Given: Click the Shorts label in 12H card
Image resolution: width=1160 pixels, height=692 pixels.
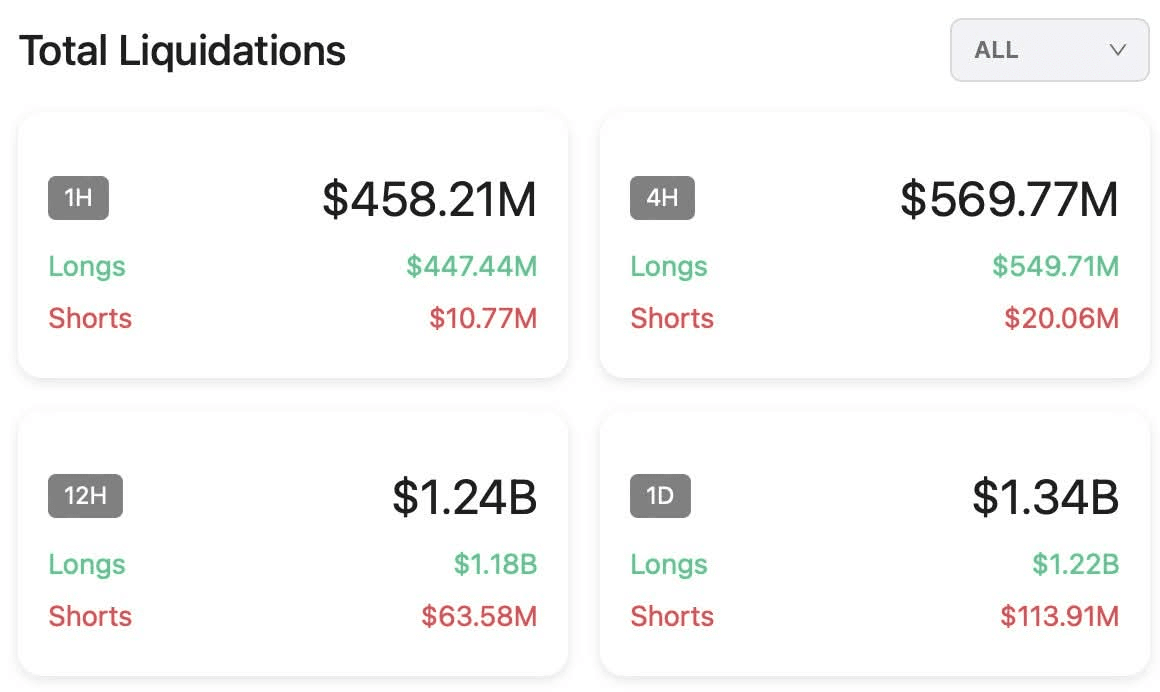Looking at the screenshot, I should [x=90, y=616].
